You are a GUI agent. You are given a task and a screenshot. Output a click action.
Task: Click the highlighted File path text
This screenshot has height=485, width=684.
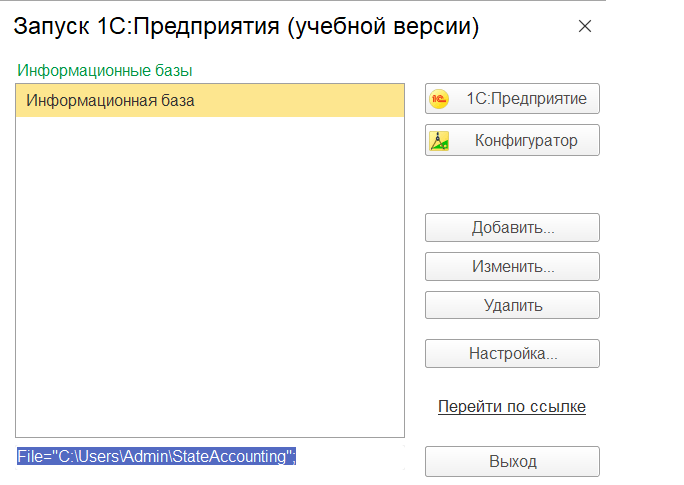(x=156, y=457)
